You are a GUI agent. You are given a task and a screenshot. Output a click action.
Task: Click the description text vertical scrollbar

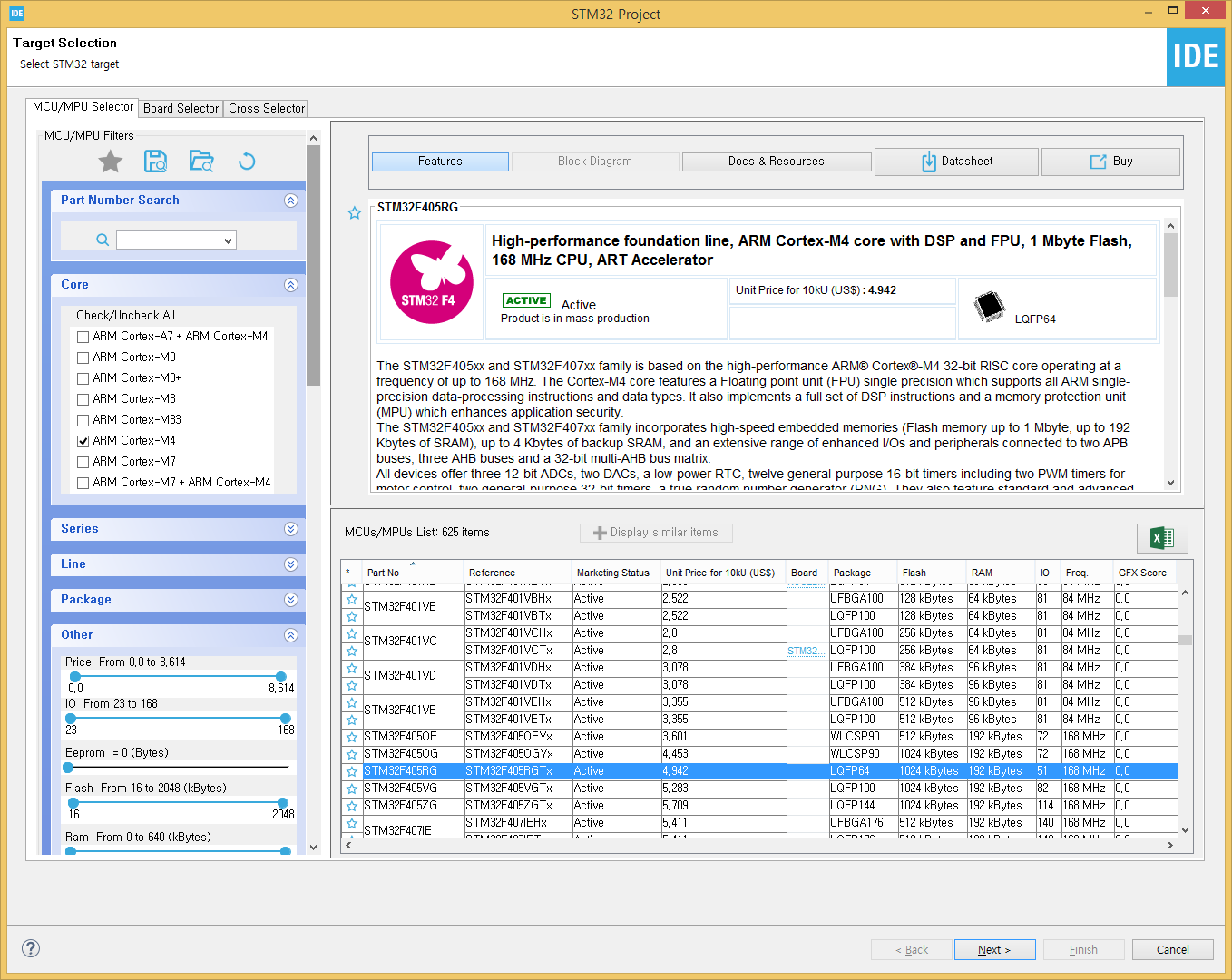click(x=1170, y=265)
